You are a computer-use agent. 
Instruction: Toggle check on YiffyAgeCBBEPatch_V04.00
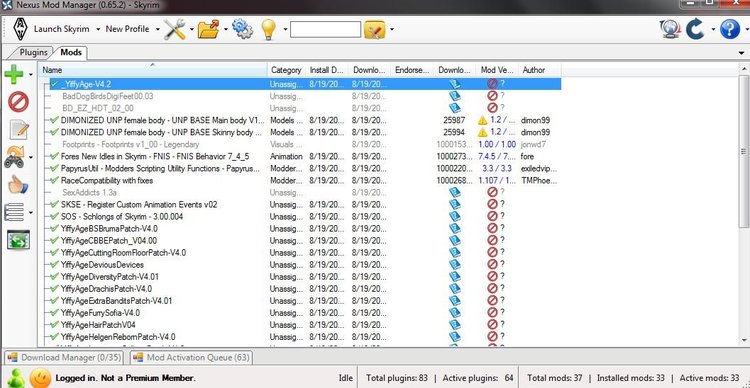click(55, 241)
